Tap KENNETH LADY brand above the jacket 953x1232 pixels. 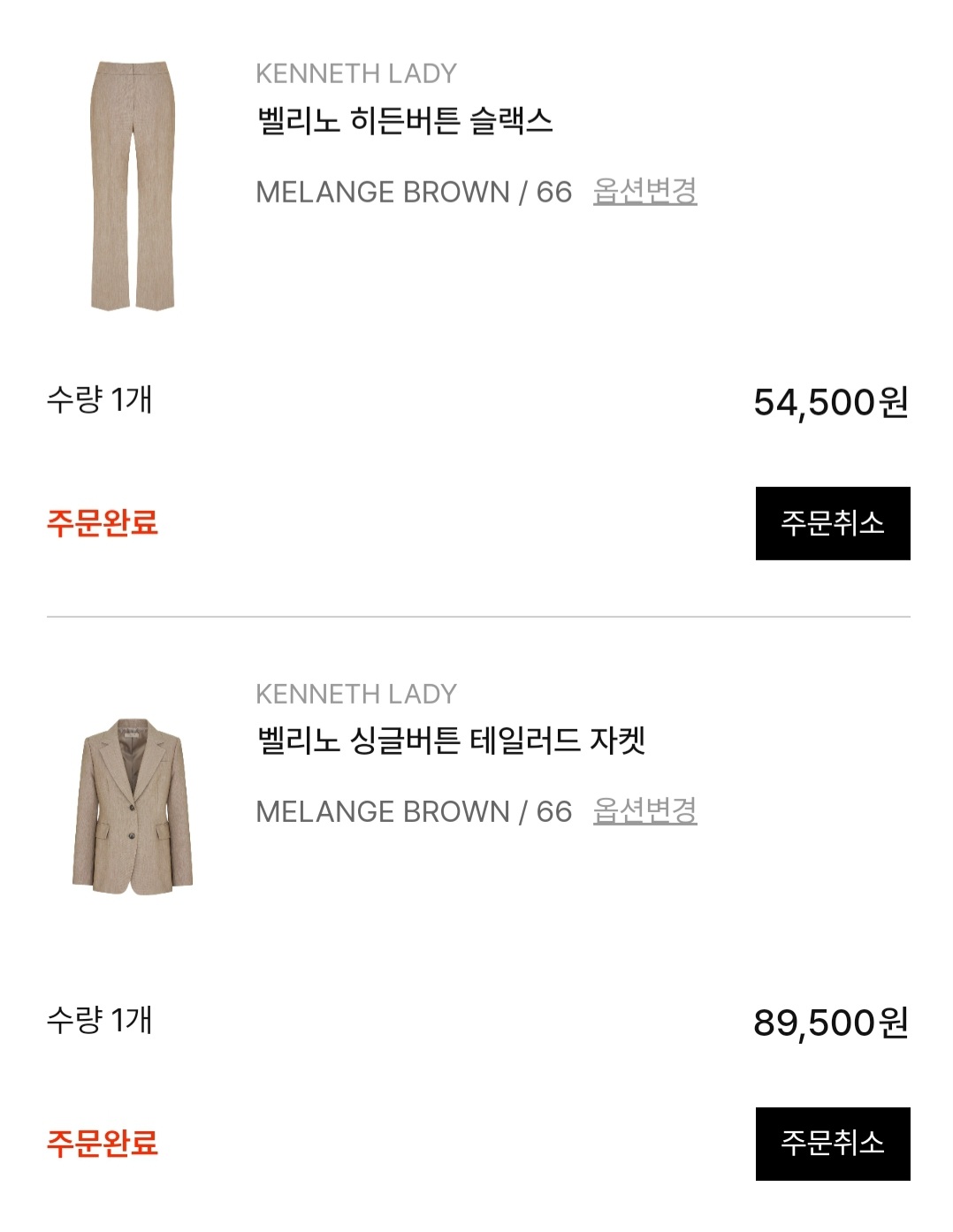355,694
